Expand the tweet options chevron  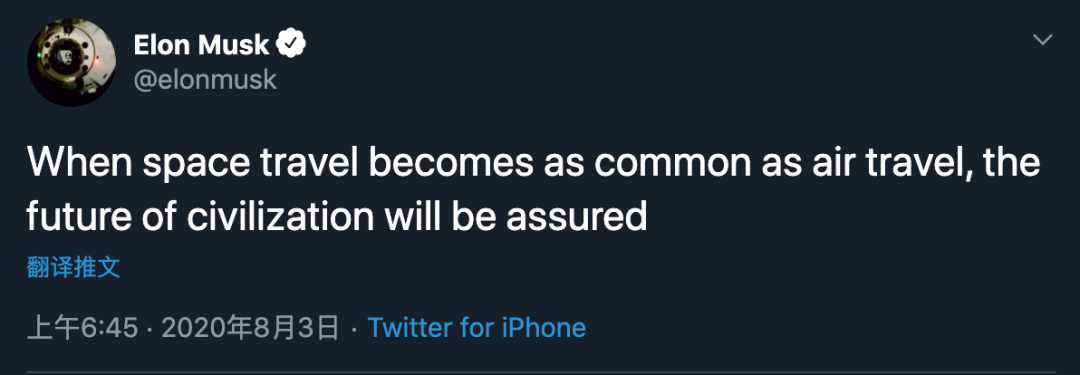(1043, 40)
